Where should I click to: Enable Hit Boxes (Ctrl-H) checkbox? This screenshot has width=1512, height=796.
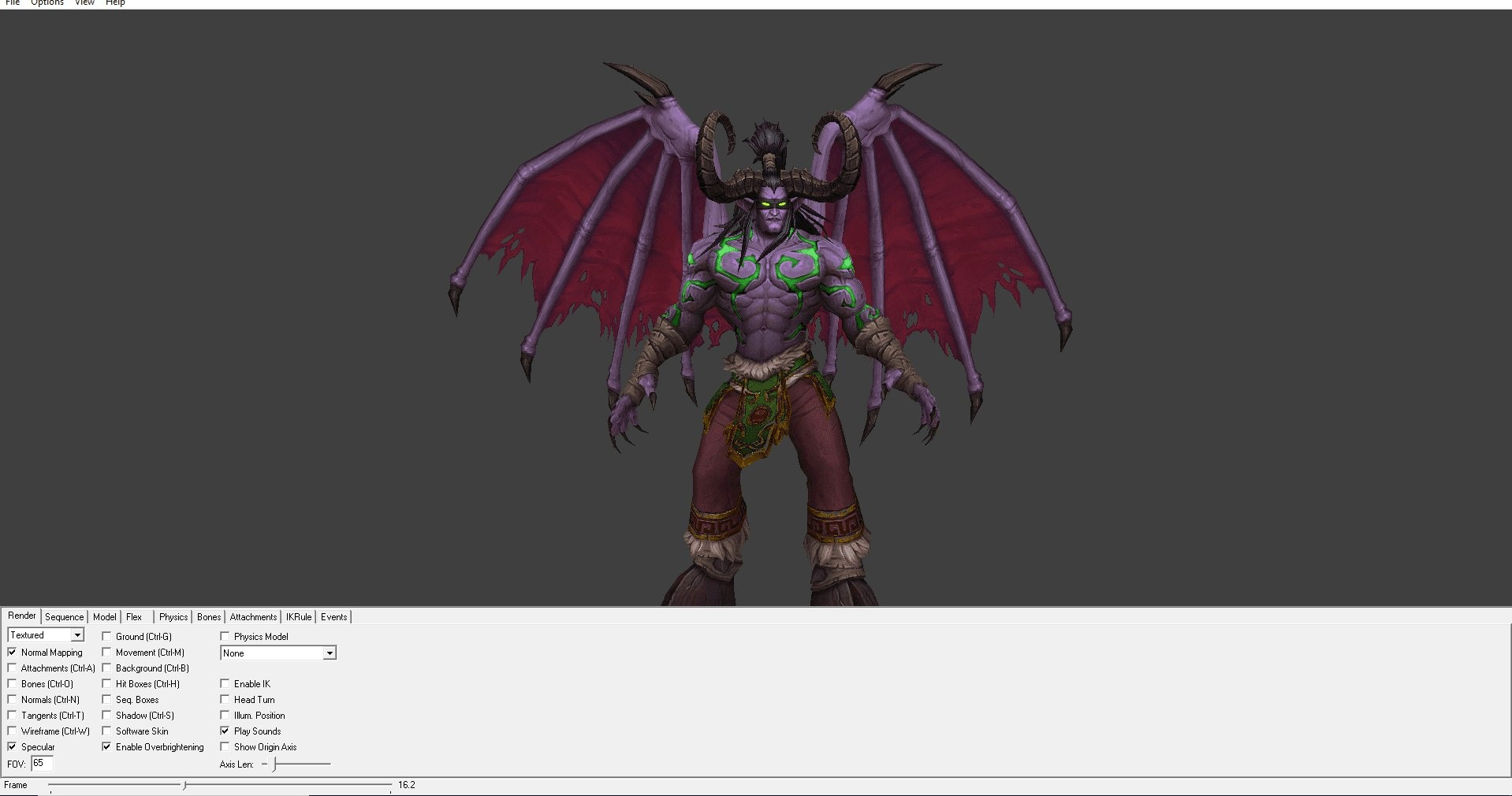(x=106, y=683)
